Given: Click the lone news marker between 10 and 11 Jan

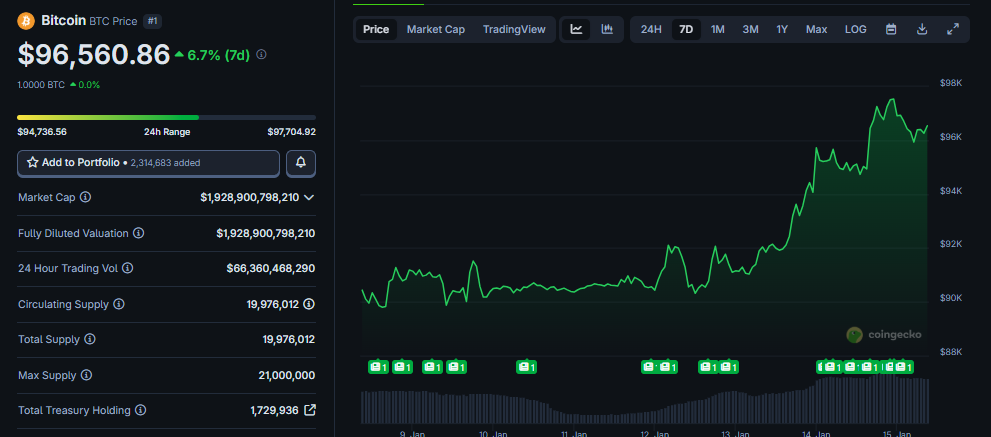Looking at the screenshot, I should (526, 367).
